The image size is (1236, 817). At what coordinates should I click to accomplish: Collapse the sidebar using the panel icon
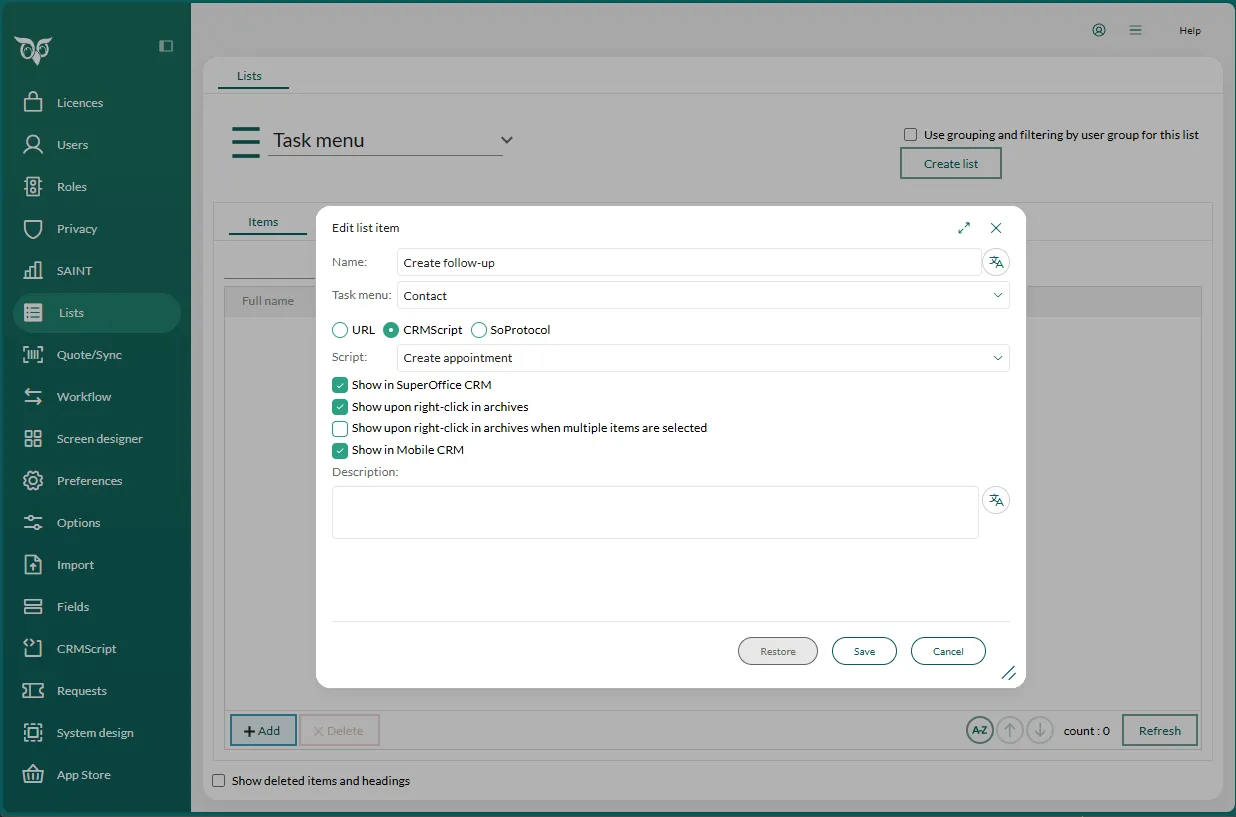pos(166,46)
